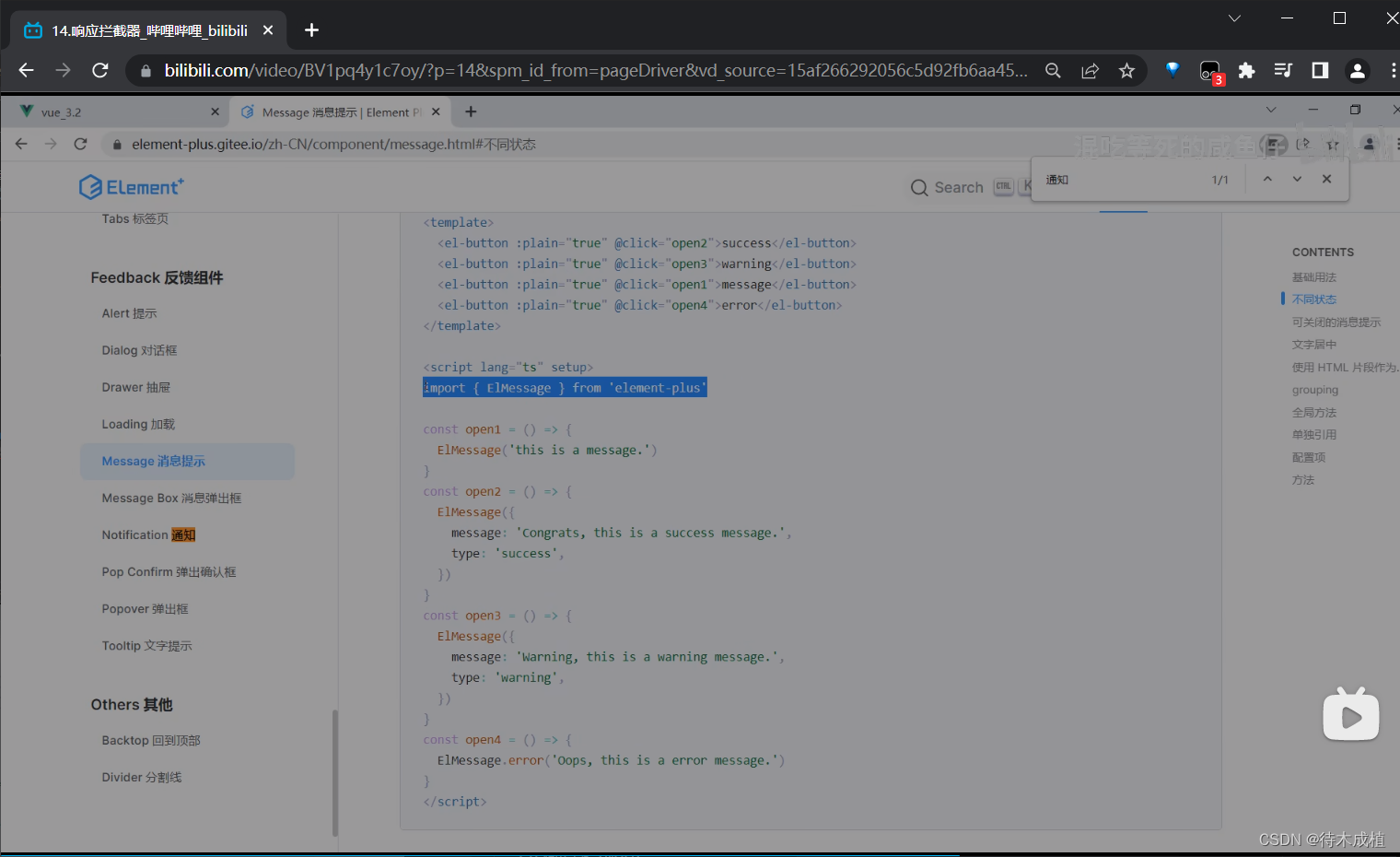Open a new tab in outer browser
The image size is (1400, 857).
tap(311, 30)
